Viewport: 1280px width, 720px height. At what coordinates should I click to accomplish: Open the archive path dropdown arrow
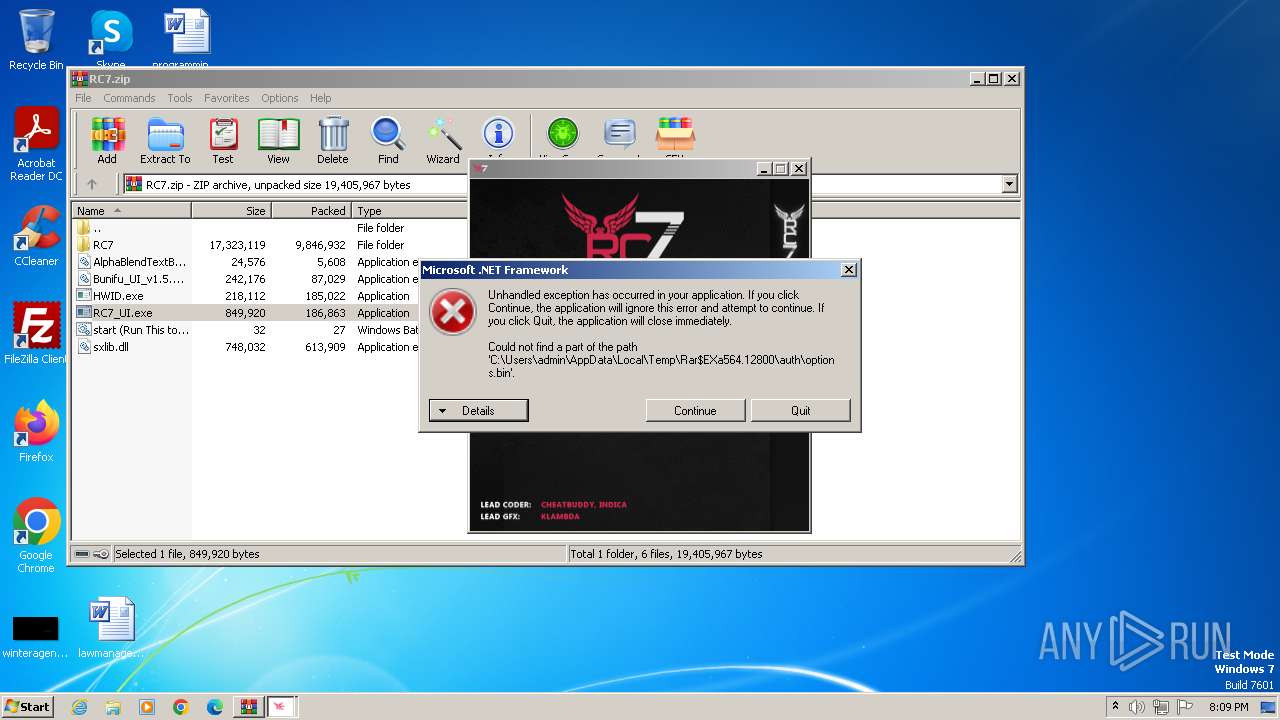(1009, 184)
